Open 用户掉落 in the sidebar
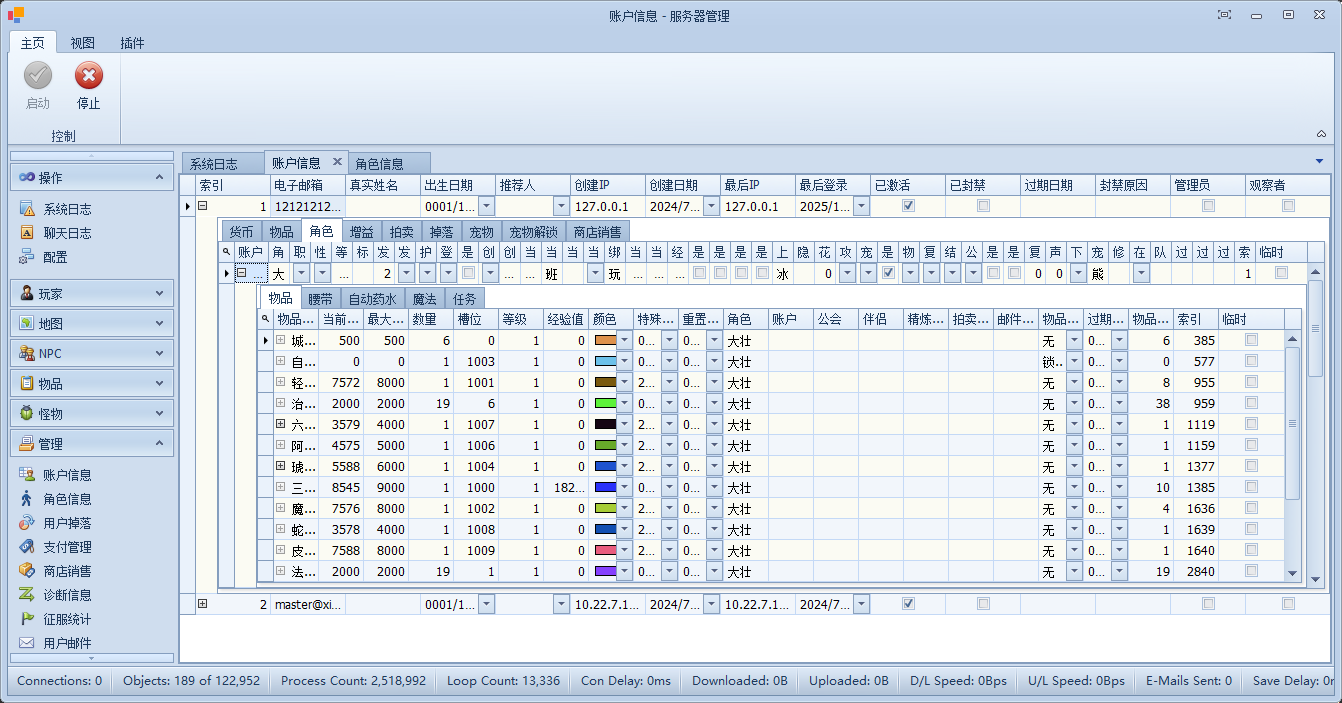Image resolution: width=1342 pixels, height=703 pixels. (x=67, y=523)
